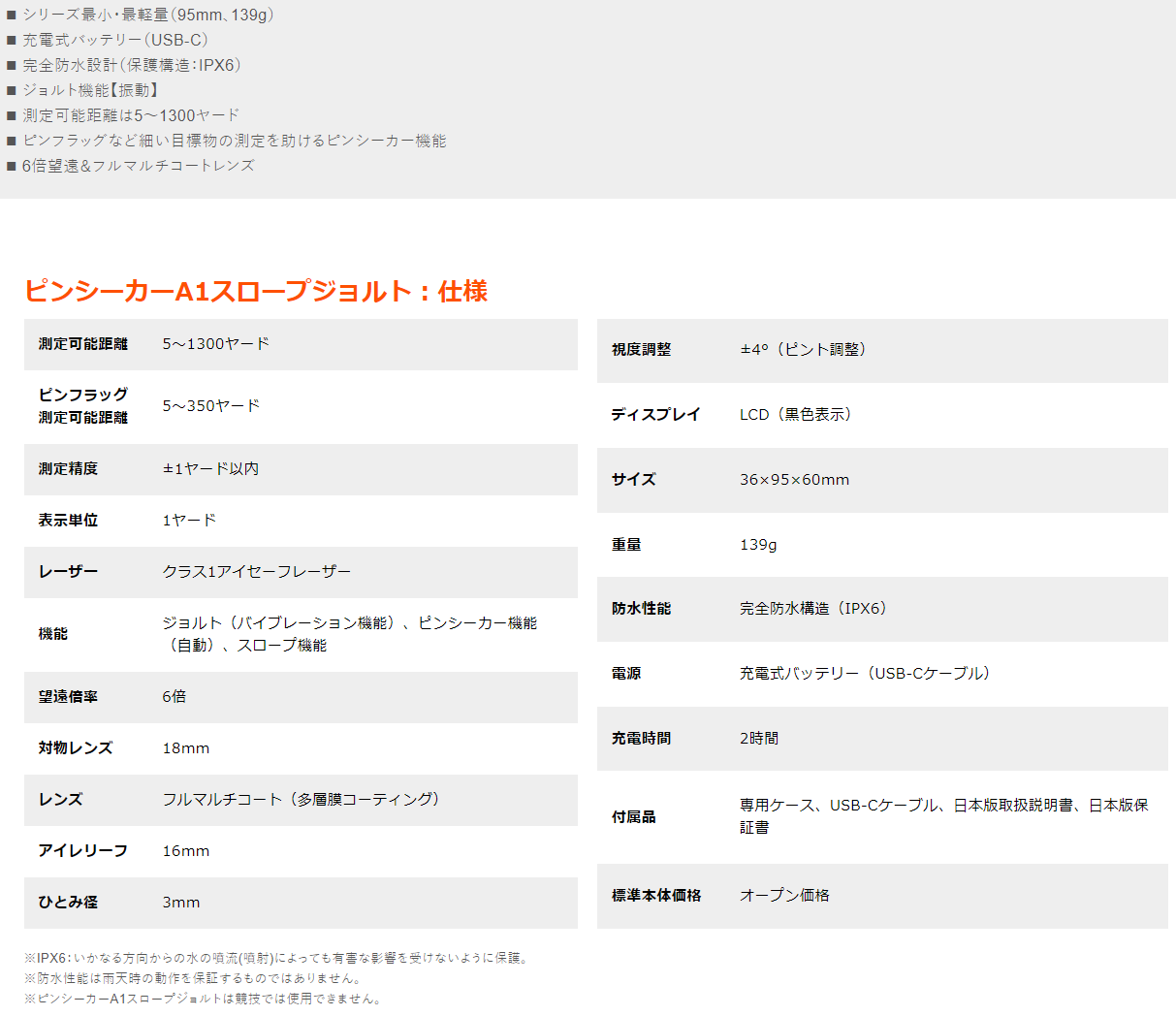Viewport: 1176px width, 1016px height.
Task: Click the 標準本体価格 label
Action: pyautogui.click(x=656, y=896)
